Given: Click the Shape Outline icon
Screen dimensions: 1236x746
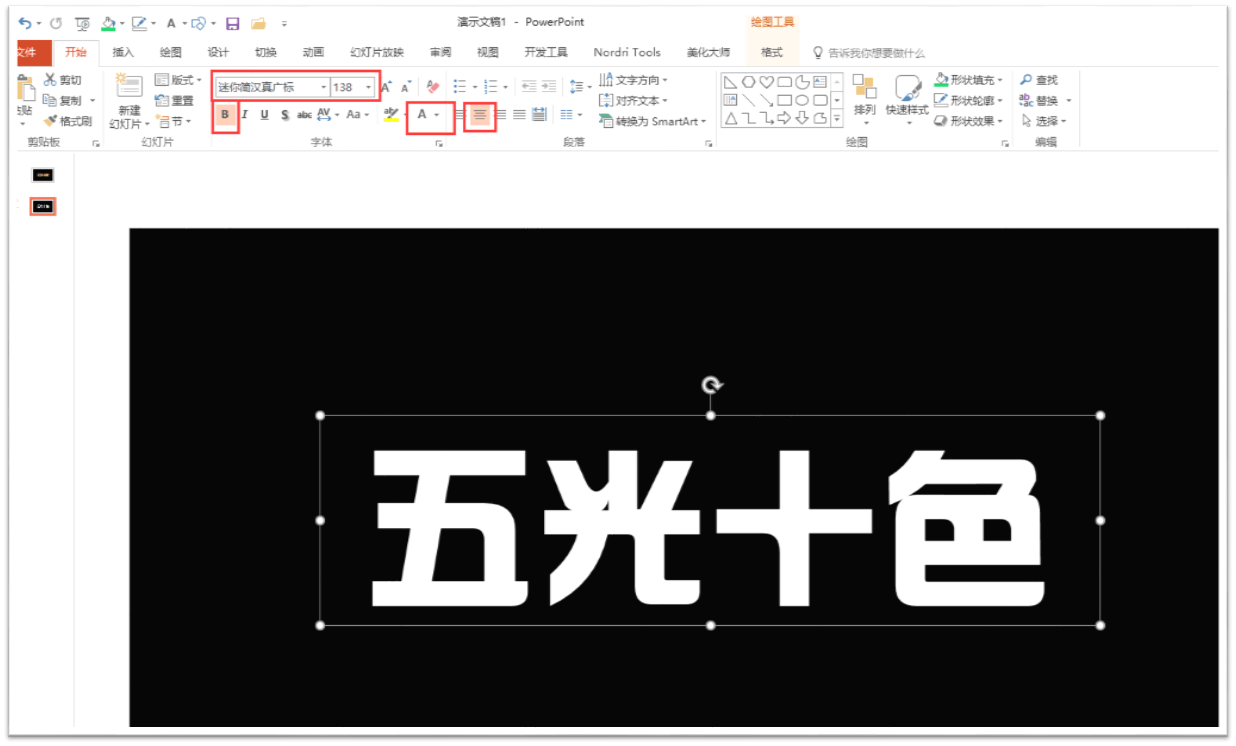Looking at the screenshot, I should (940, 99).
